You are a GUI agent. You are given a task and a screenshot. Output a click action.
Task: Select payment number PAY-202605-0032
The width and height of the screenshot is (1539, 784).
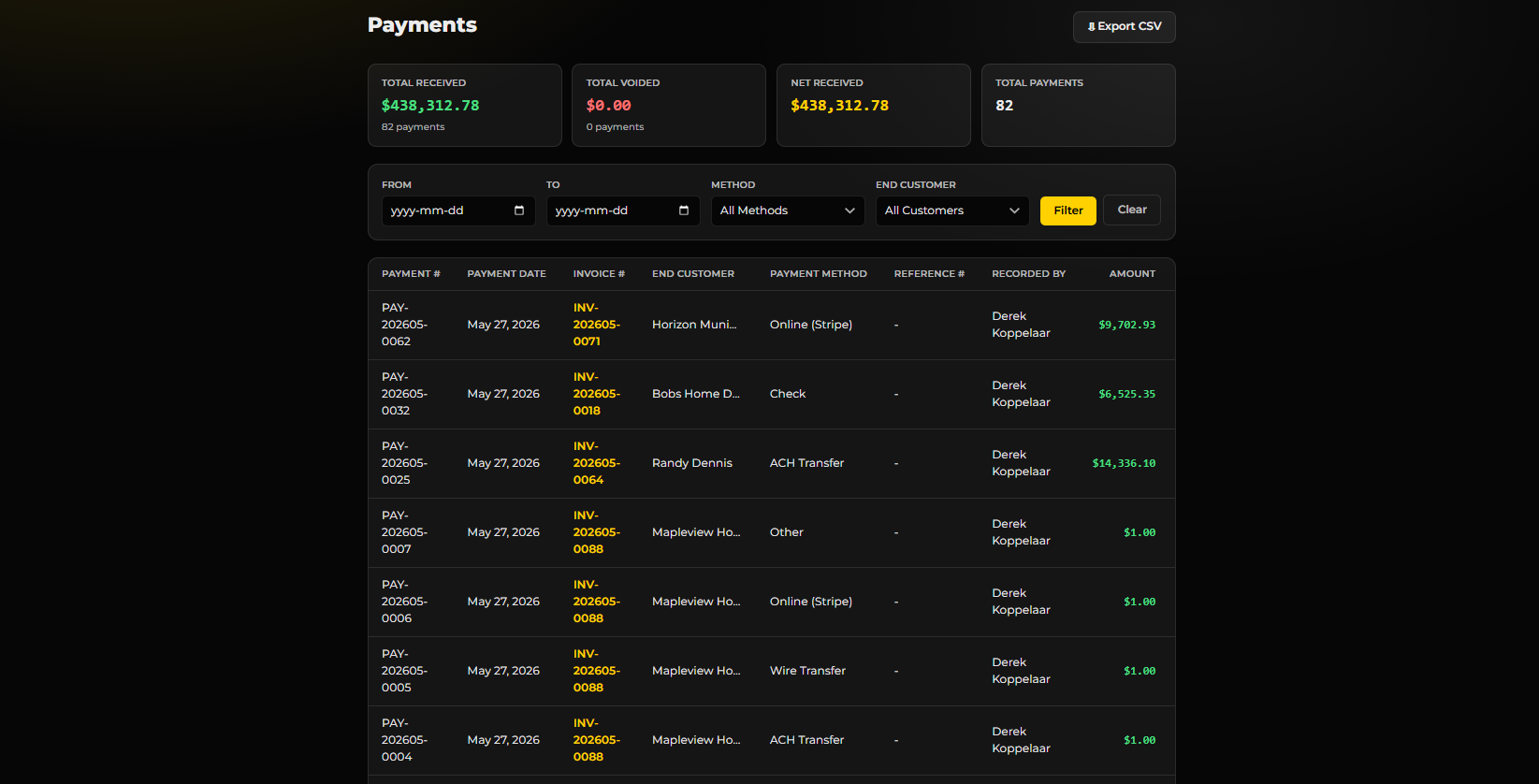click(404, 394)
